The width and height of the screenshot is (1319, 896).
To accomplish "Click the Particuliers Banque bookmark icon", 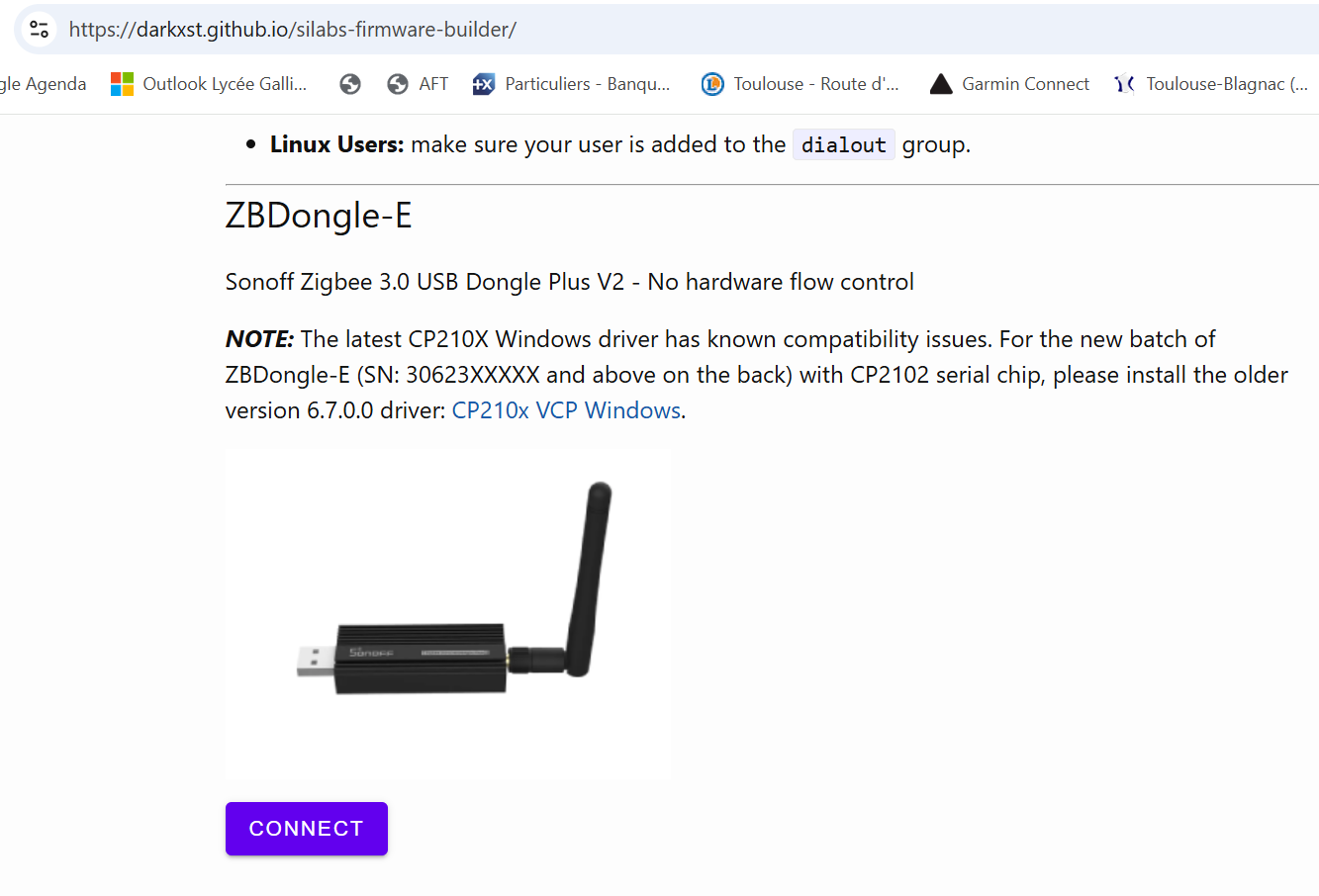I will pyautogui.click(x=484, y=84).
